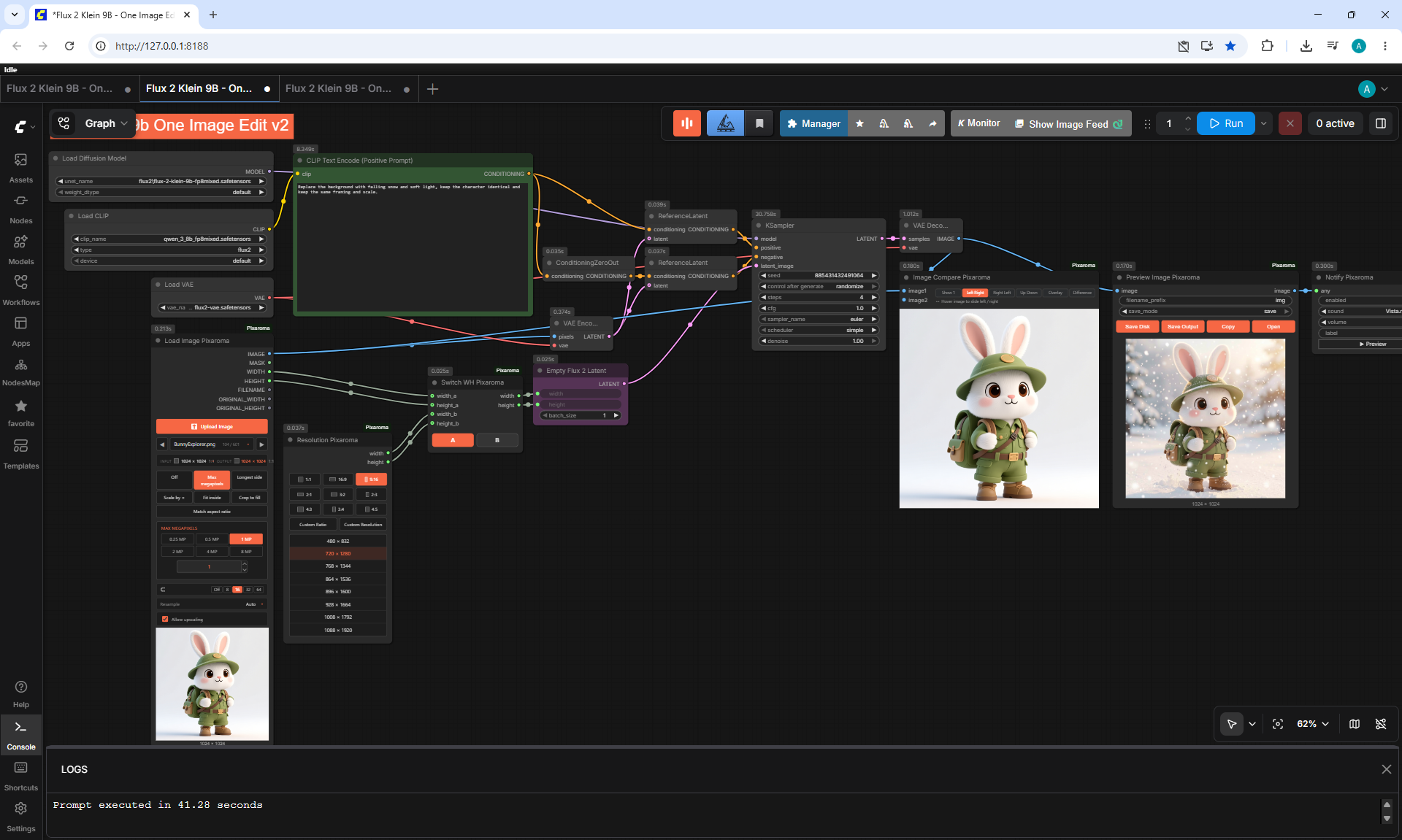The image size is (1402, 840).
Task: Open the user account dropdown at top right
Action: click(1374, 89)
